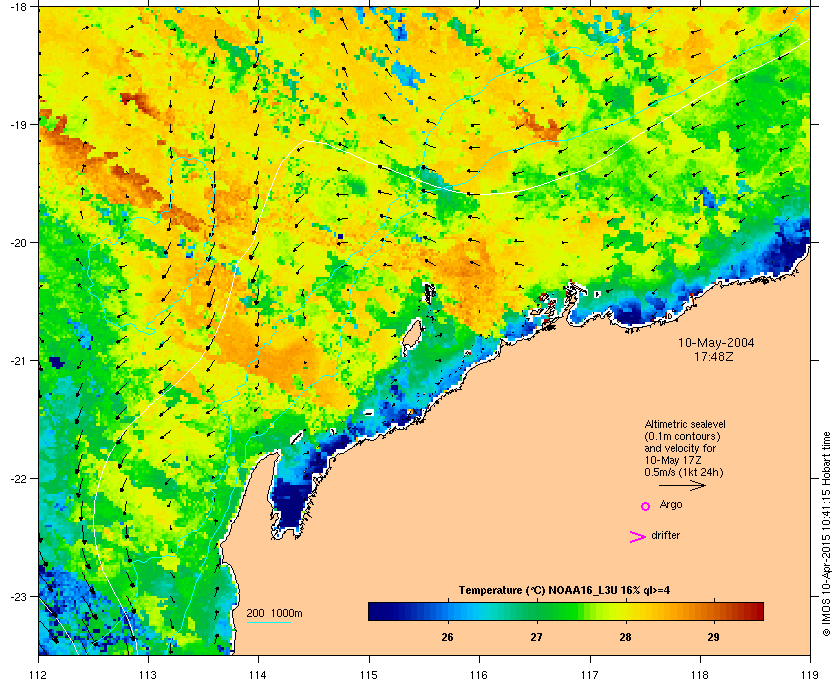The height and width of the screenshot is (680, 840).
Task: Click the 'Altimetric sealevel' legend text
Action: (x=685, y=424)
